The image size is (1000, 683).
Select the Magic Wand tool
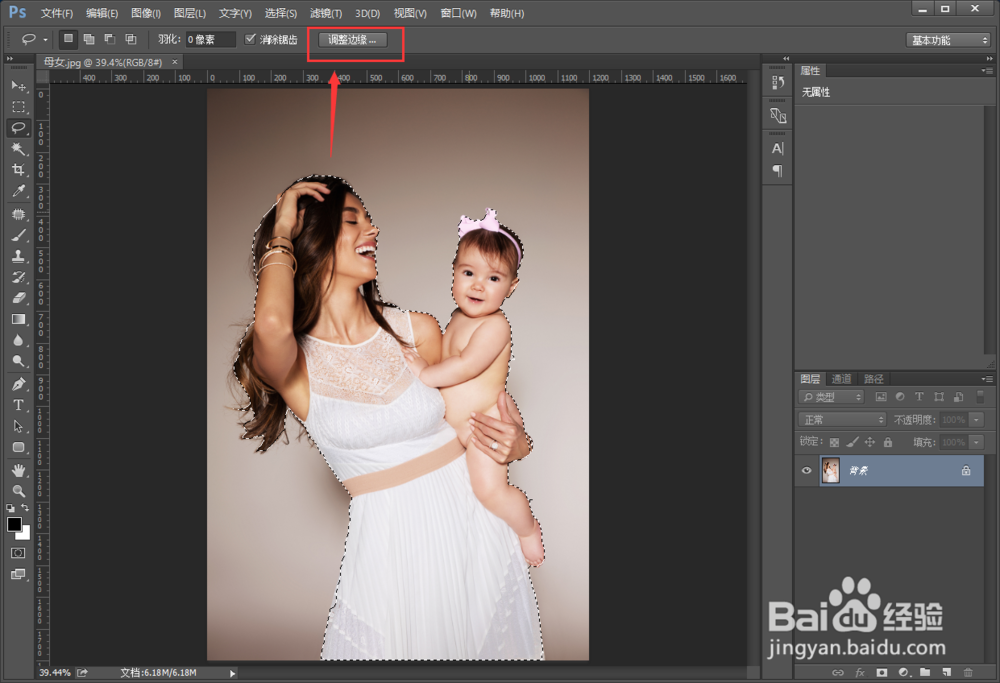coord(18,149)
